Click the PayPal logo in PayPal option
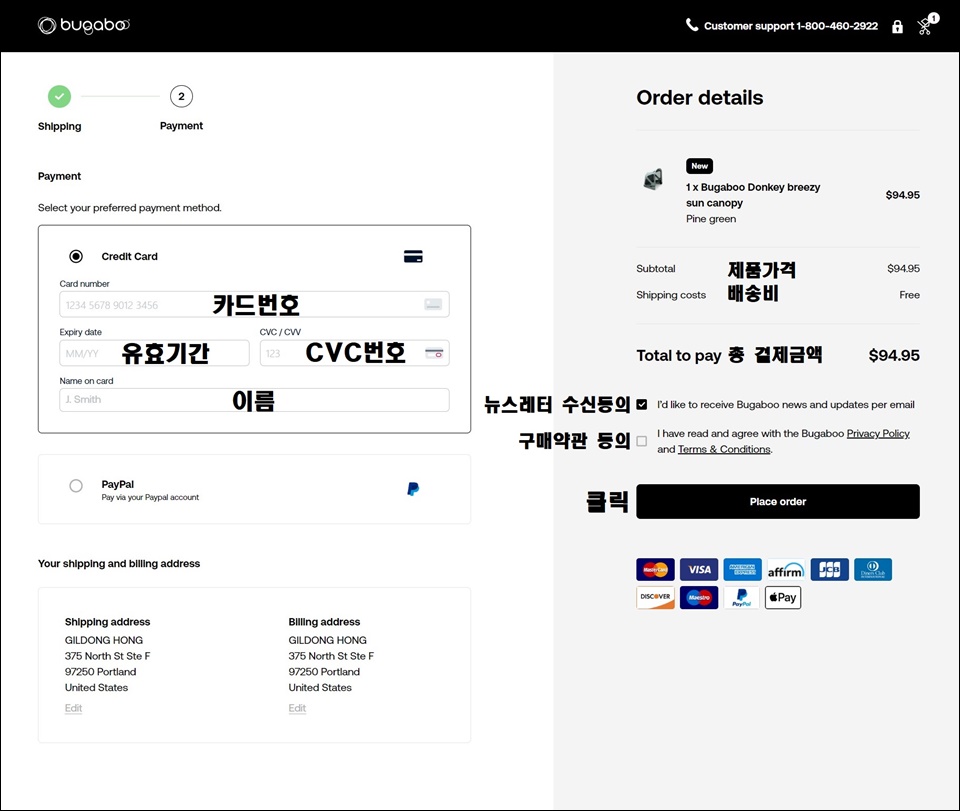Image resolution: width=960 pixels, height=811 pixels. point(413,488)
